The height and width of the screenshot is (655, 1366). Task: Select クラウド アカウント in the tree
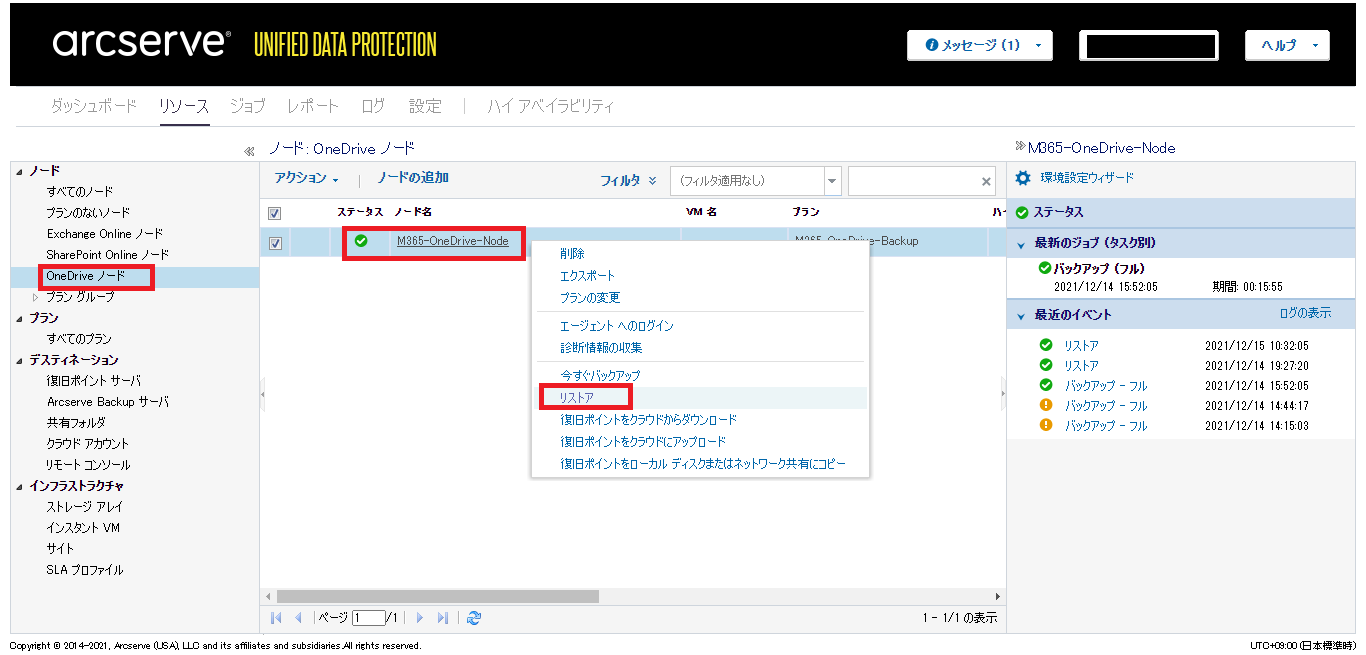[x=88, y=444]
